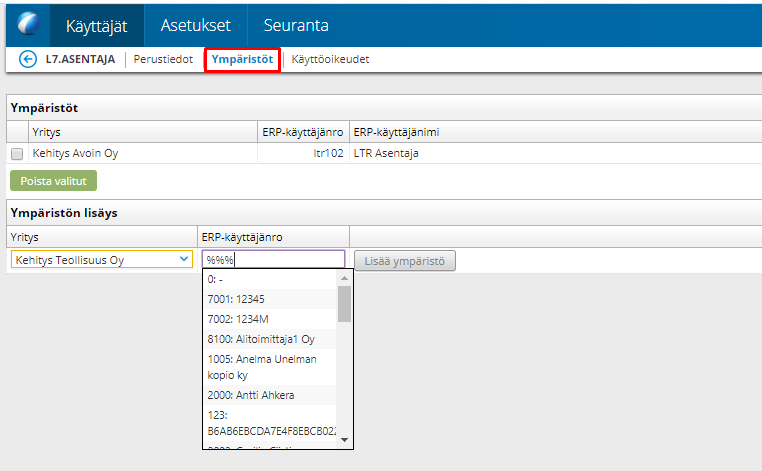
Task: Tick the Kehitys Avoin Oy checkbox
Action: (x=17, y=154)
